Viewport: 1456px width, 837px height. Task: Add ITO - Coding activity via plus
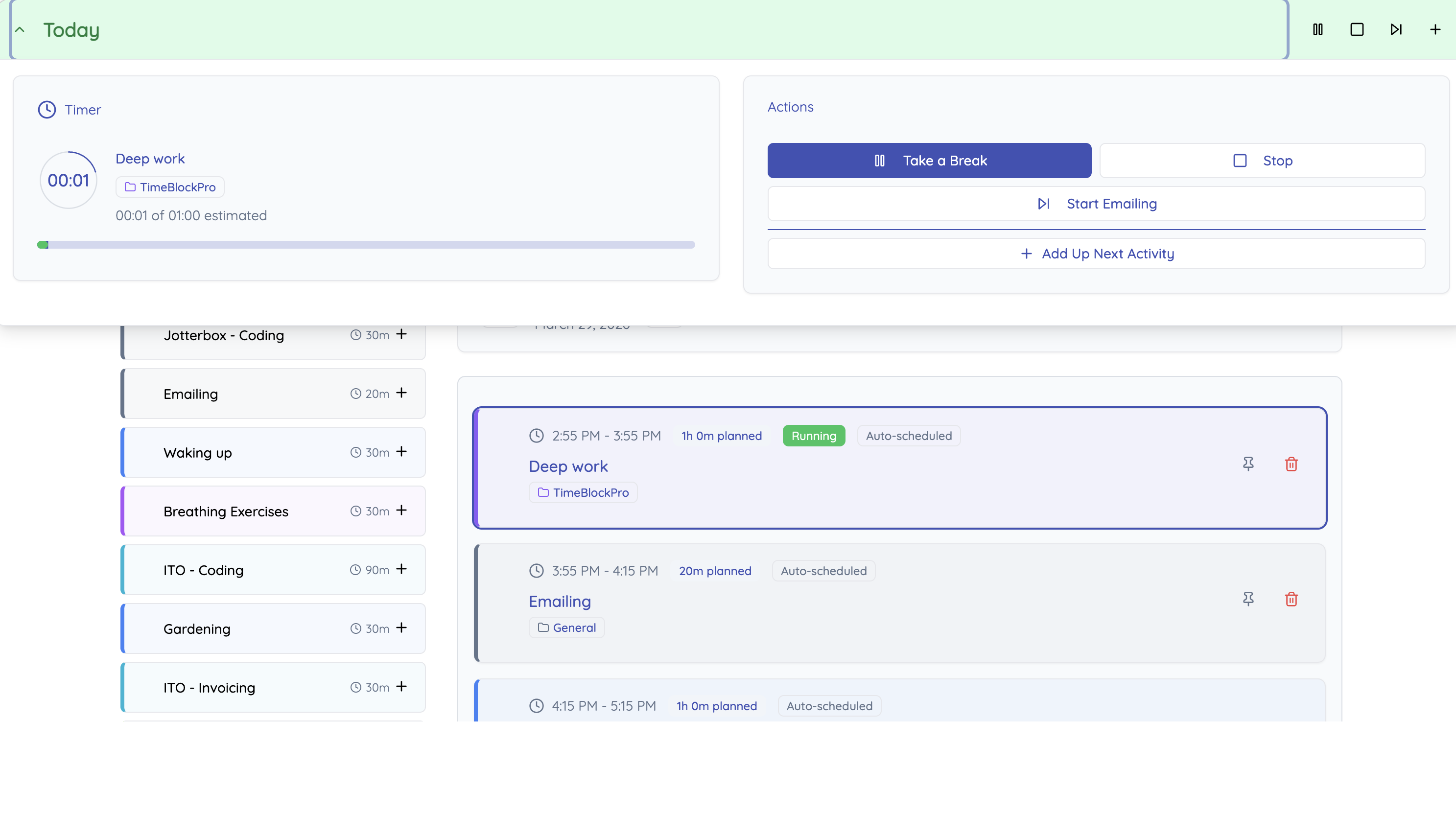[401, 569]
